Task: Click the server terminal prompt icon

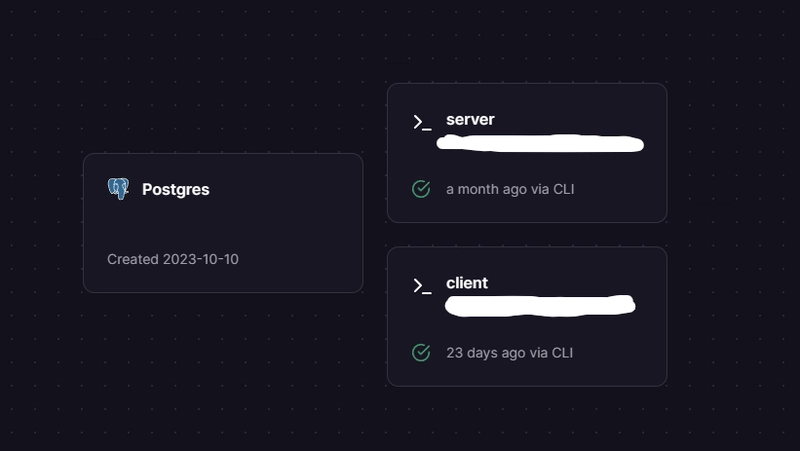Action: (422, 122)
